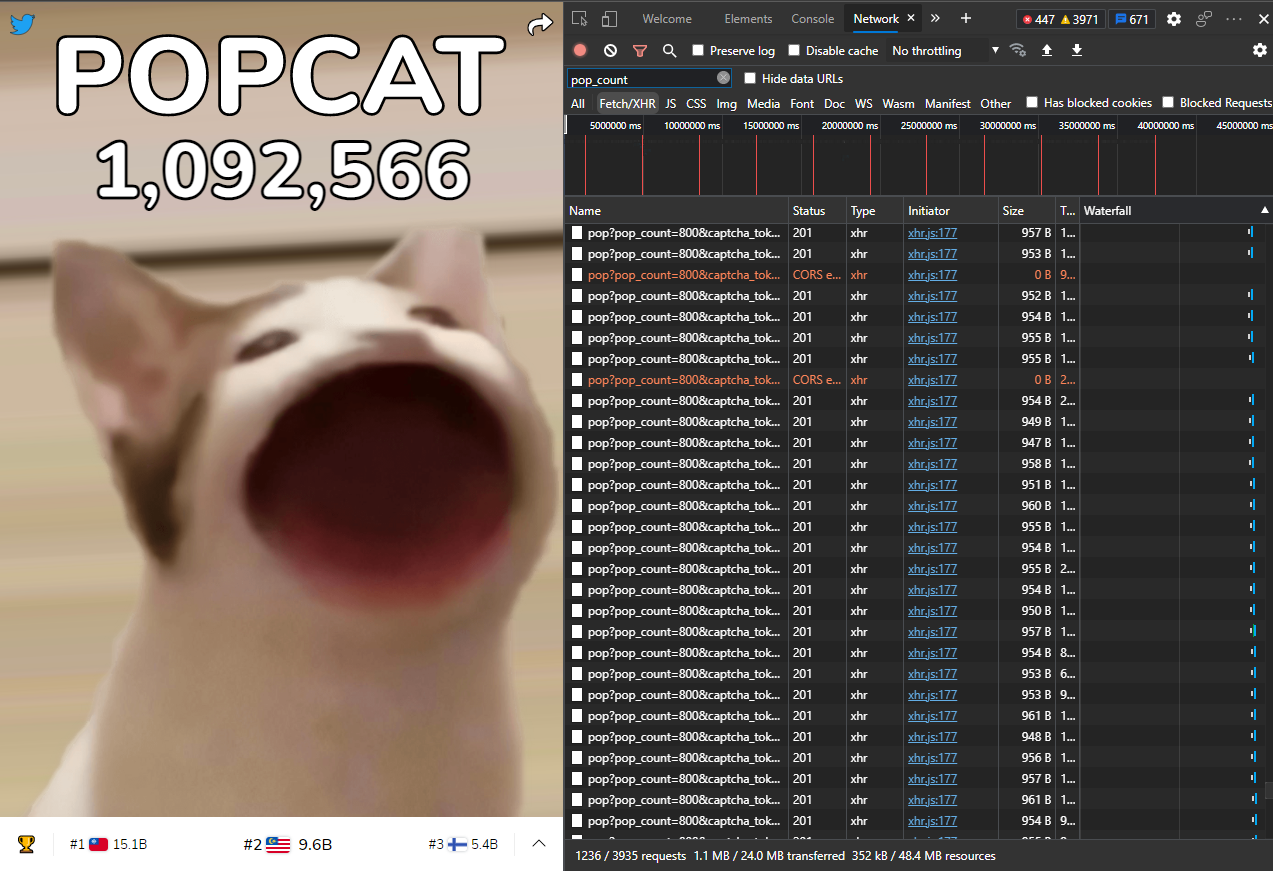Click the 671 issues badge
The width and height of the screenshot is (1273, 871).
coord(1131,19)
